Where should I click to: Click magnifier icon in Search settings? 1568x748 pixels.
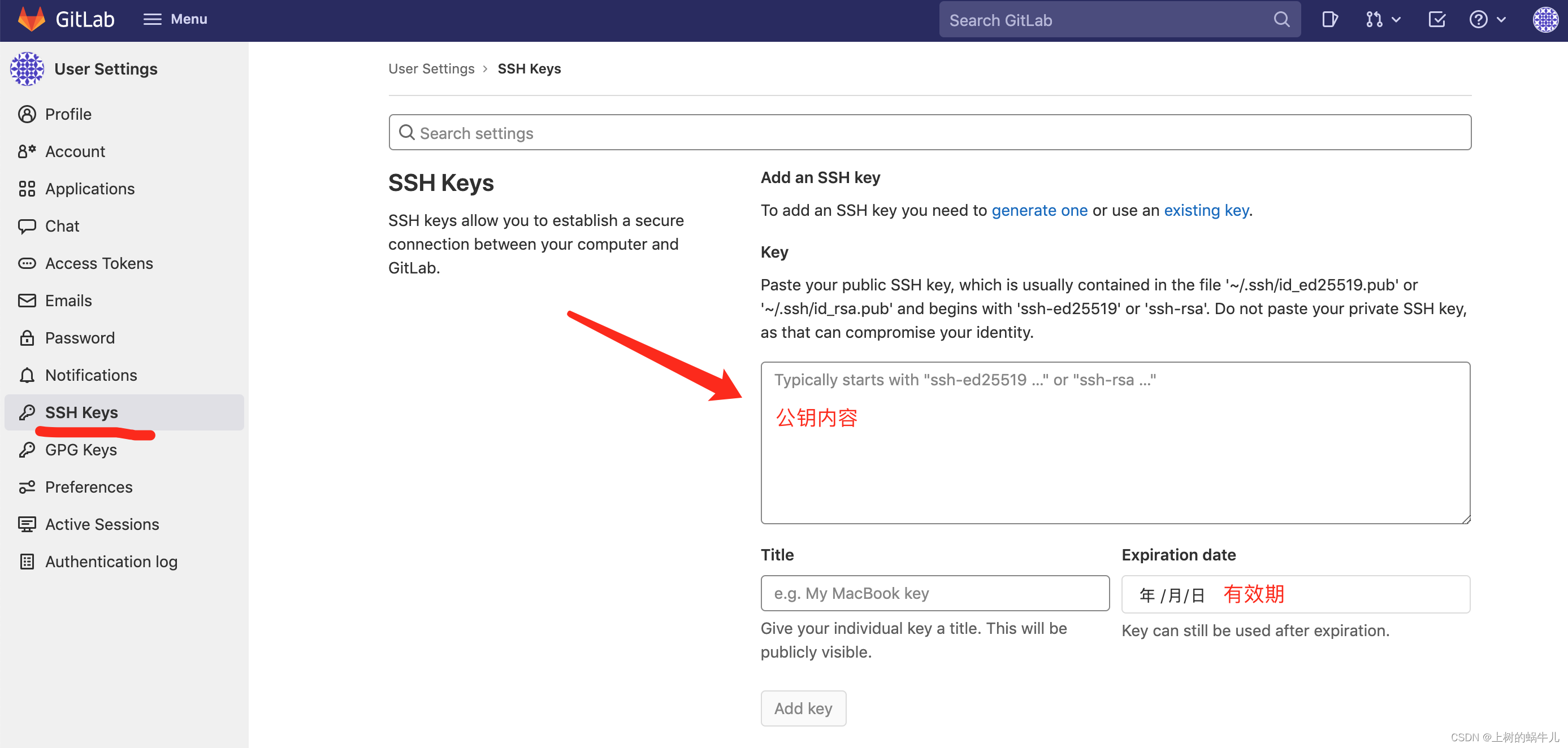pyautogui.click(x=406, y=132)
